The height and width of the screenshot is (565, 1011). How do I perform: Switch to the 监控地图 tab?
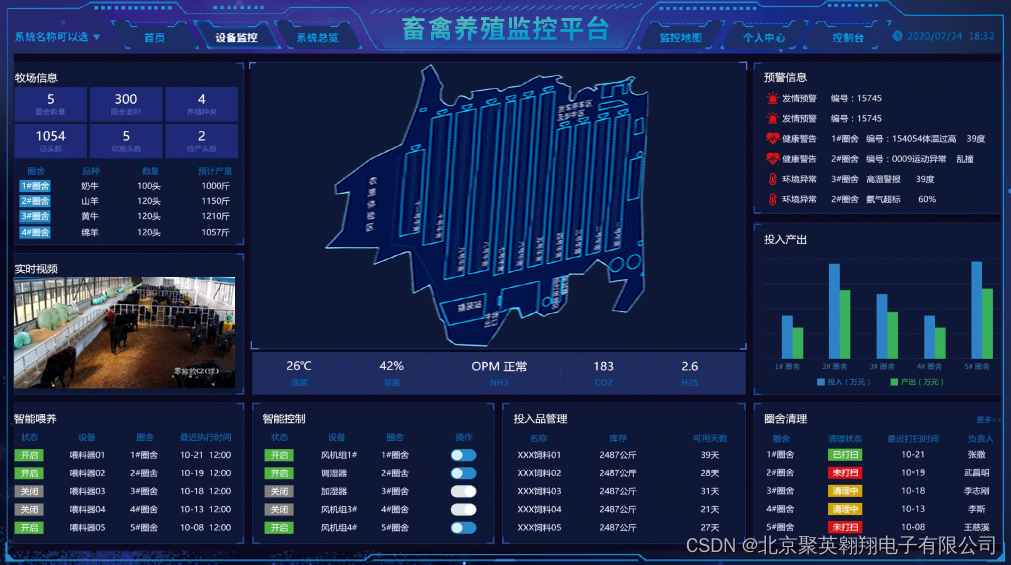(x=680, y=37)
